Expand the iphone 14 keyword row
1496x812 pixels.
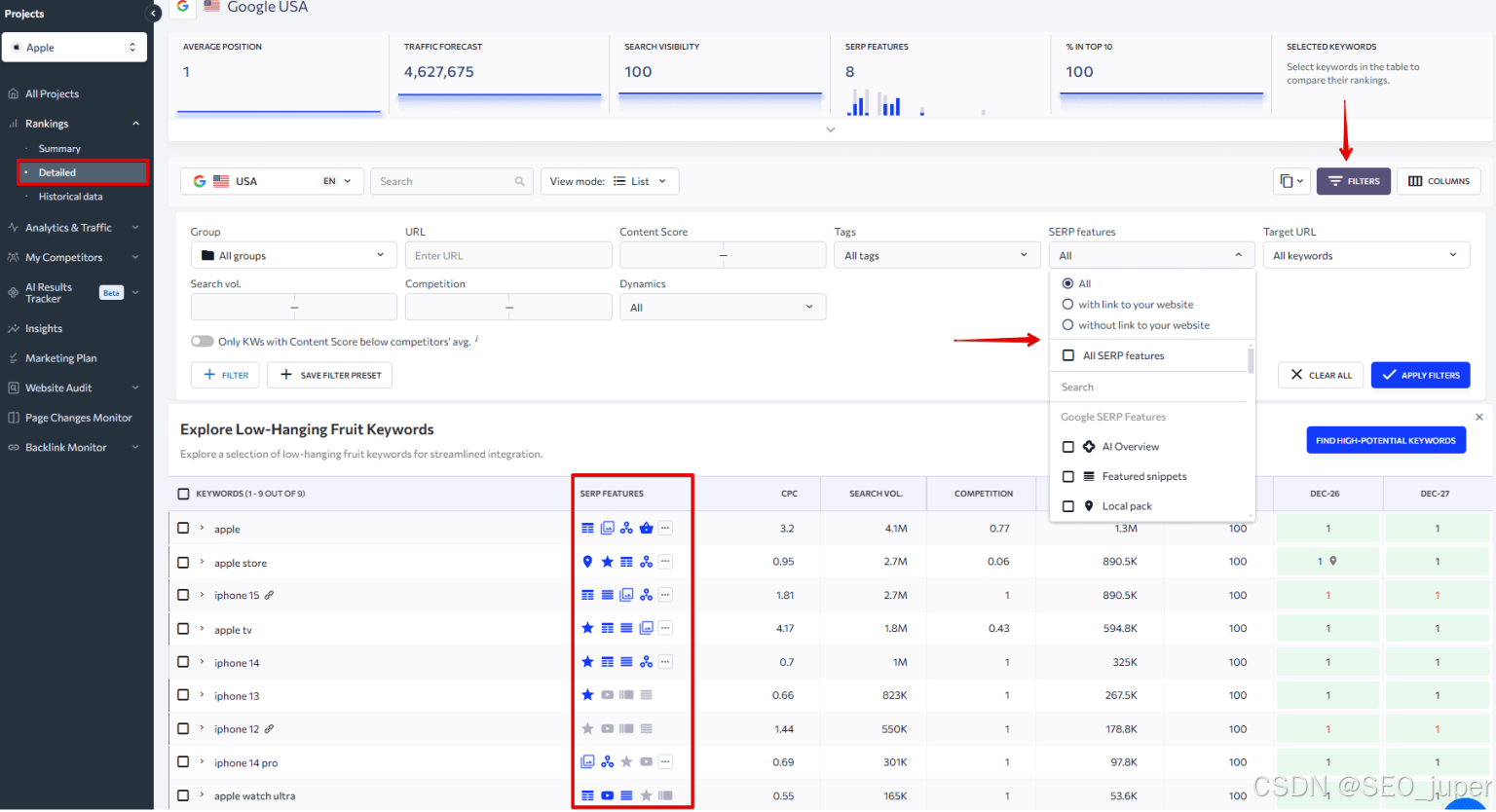click(x=203, y=662)
